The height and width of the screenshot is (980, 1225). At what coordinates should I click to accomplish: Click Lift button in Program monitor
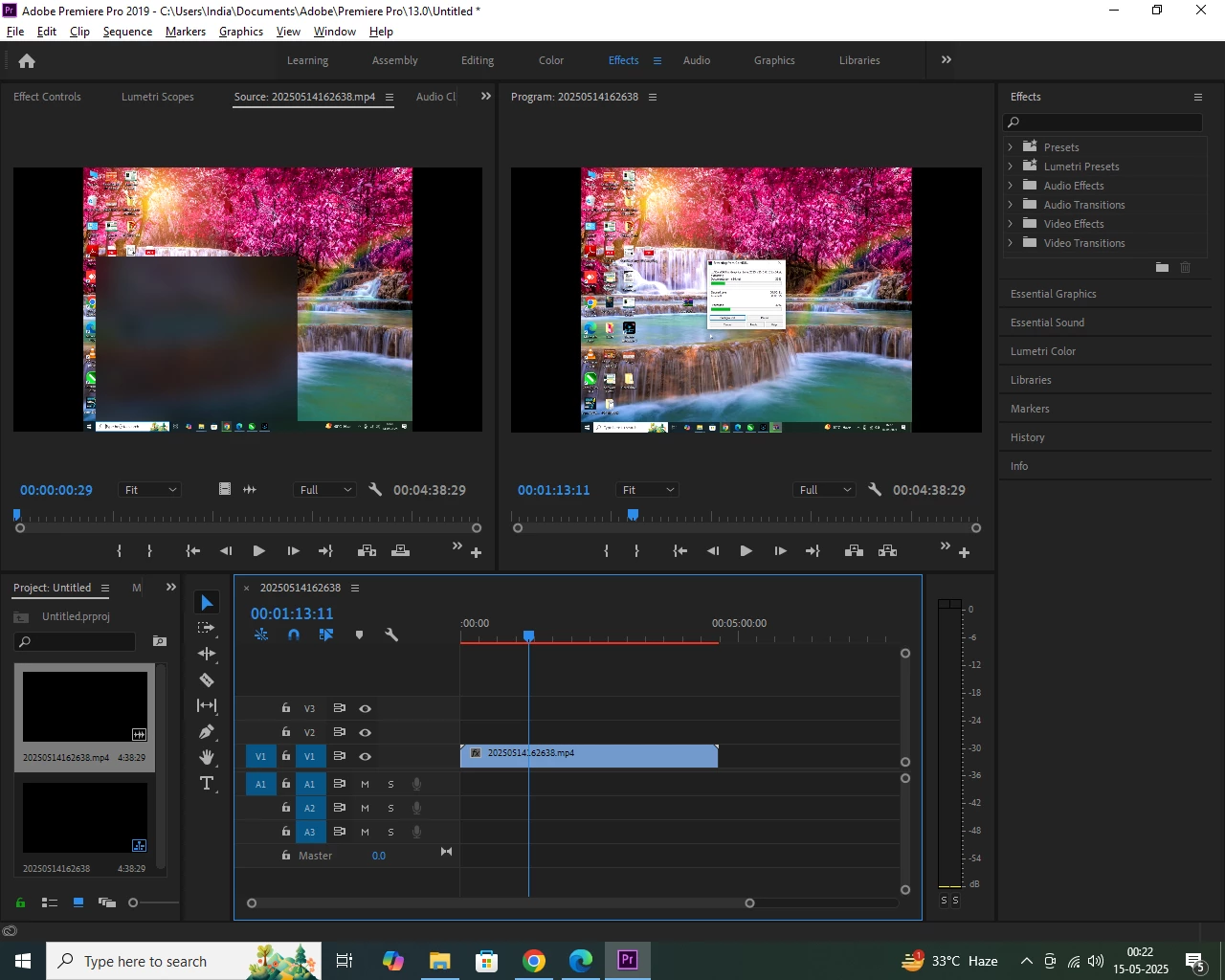click(x=855, y=550)
